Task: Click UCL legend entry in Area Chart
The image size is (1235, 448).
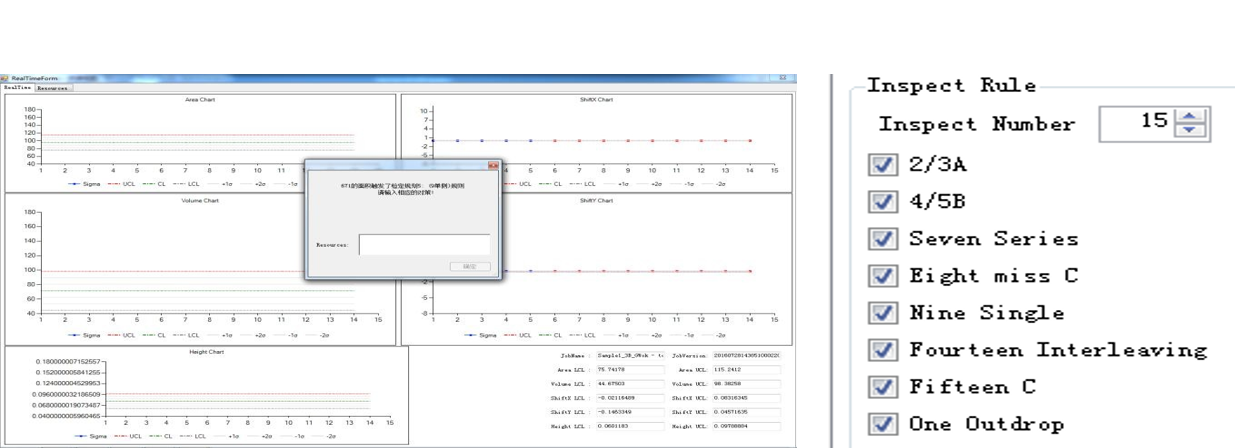Action: (x=121, y=184)
